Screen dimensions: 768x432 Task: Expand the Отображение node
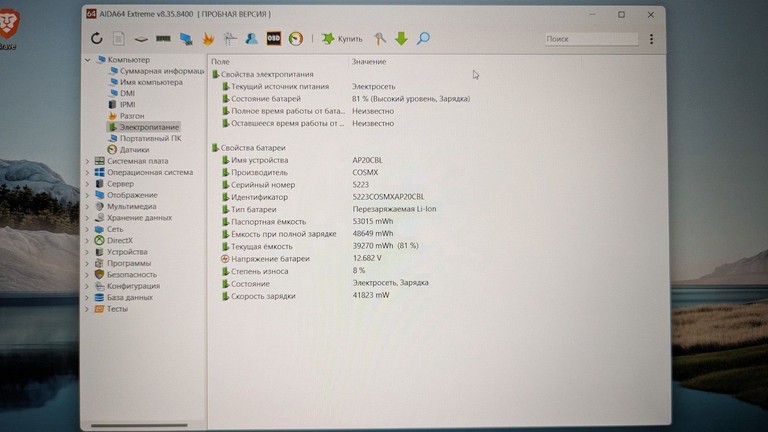coord(88,195)
